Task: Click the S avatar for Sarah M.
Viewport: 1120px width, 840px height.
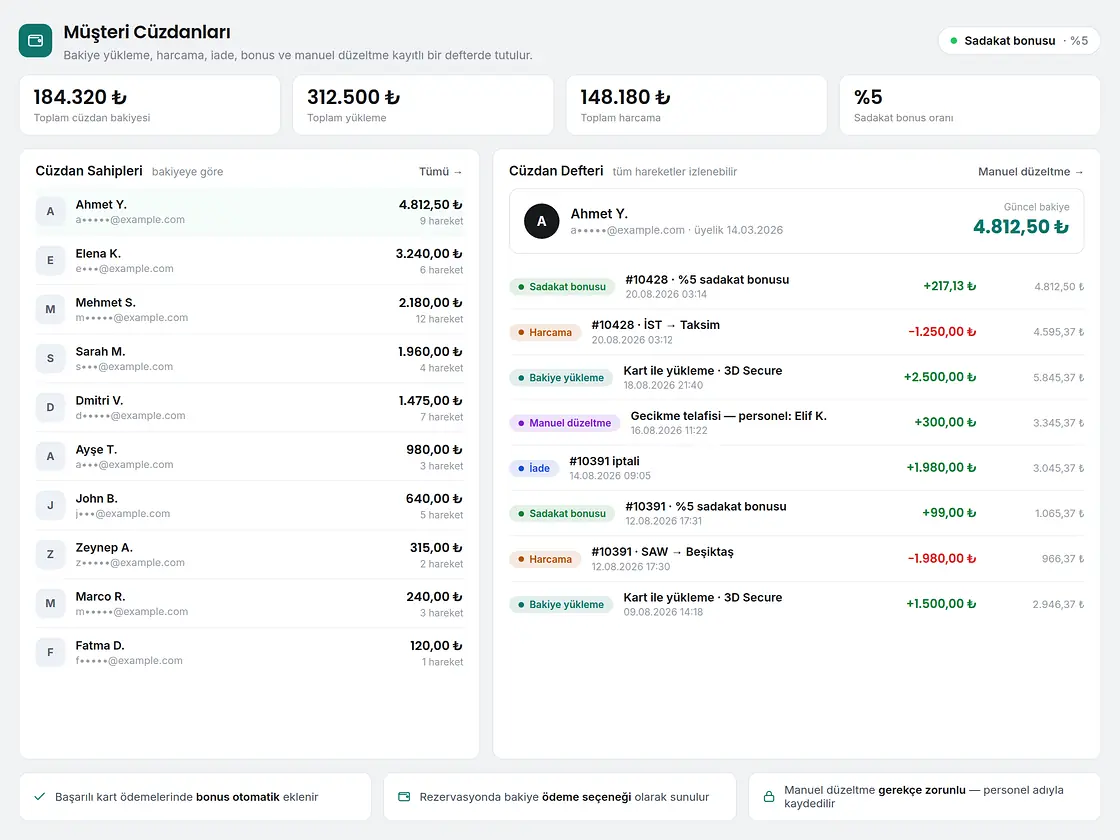Action: [50, 359]
